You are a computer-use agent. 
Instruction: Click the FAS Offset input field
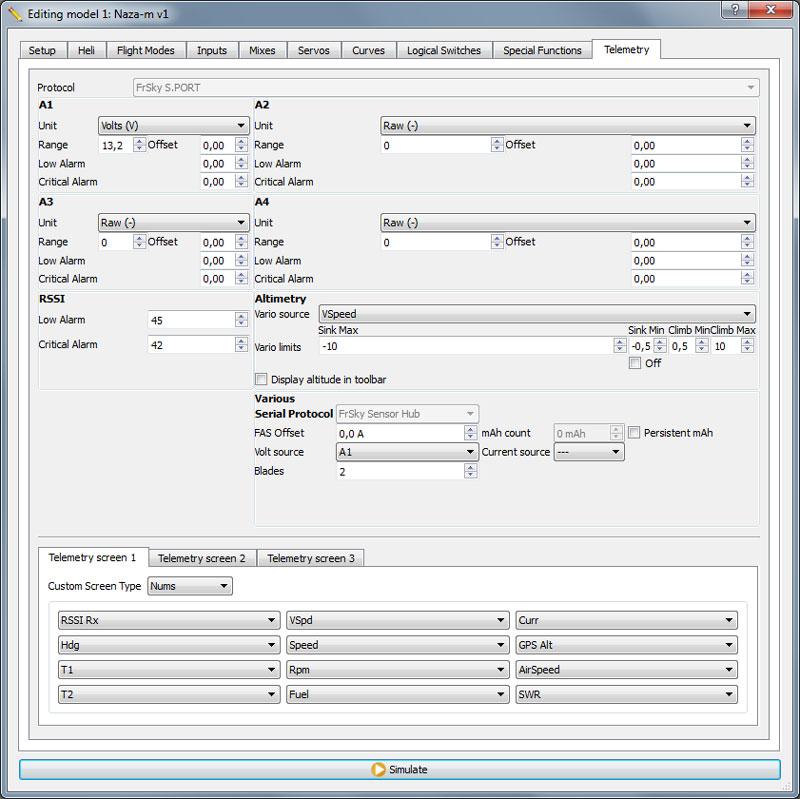(x=399, y=433)
